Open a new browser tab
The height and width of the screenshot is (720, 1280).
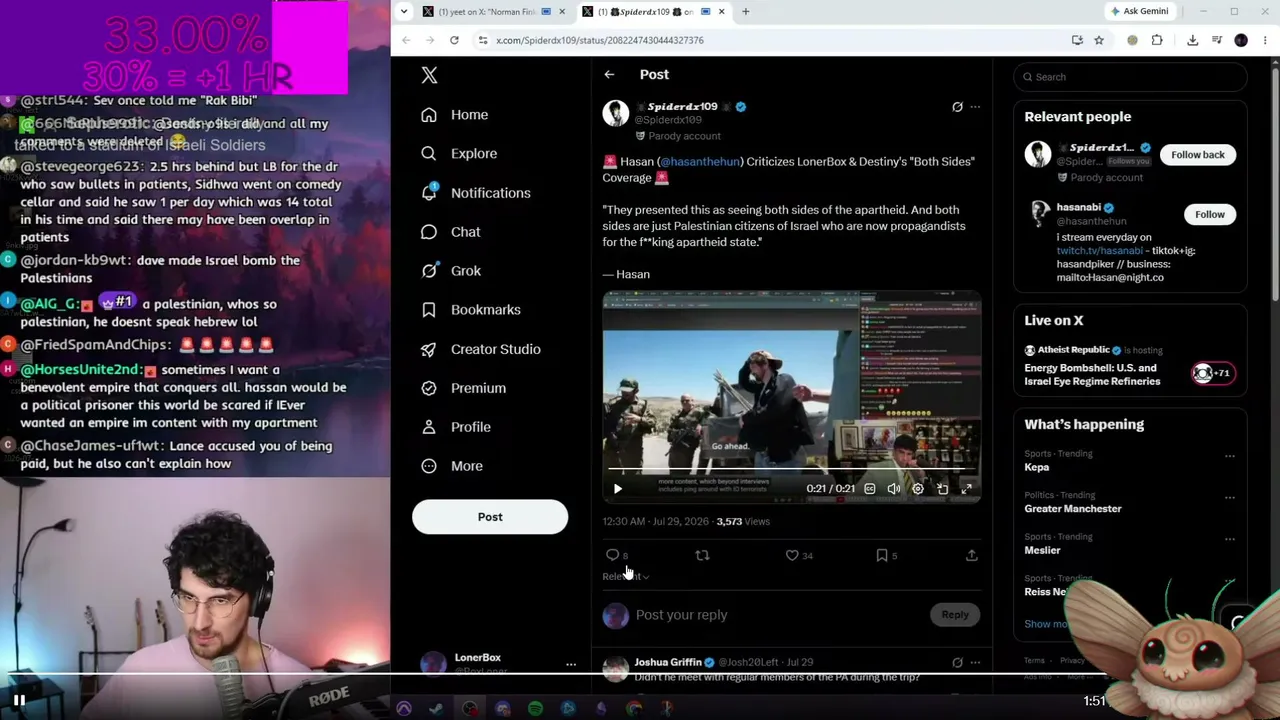pyautogui.click(x=745, y=12)
